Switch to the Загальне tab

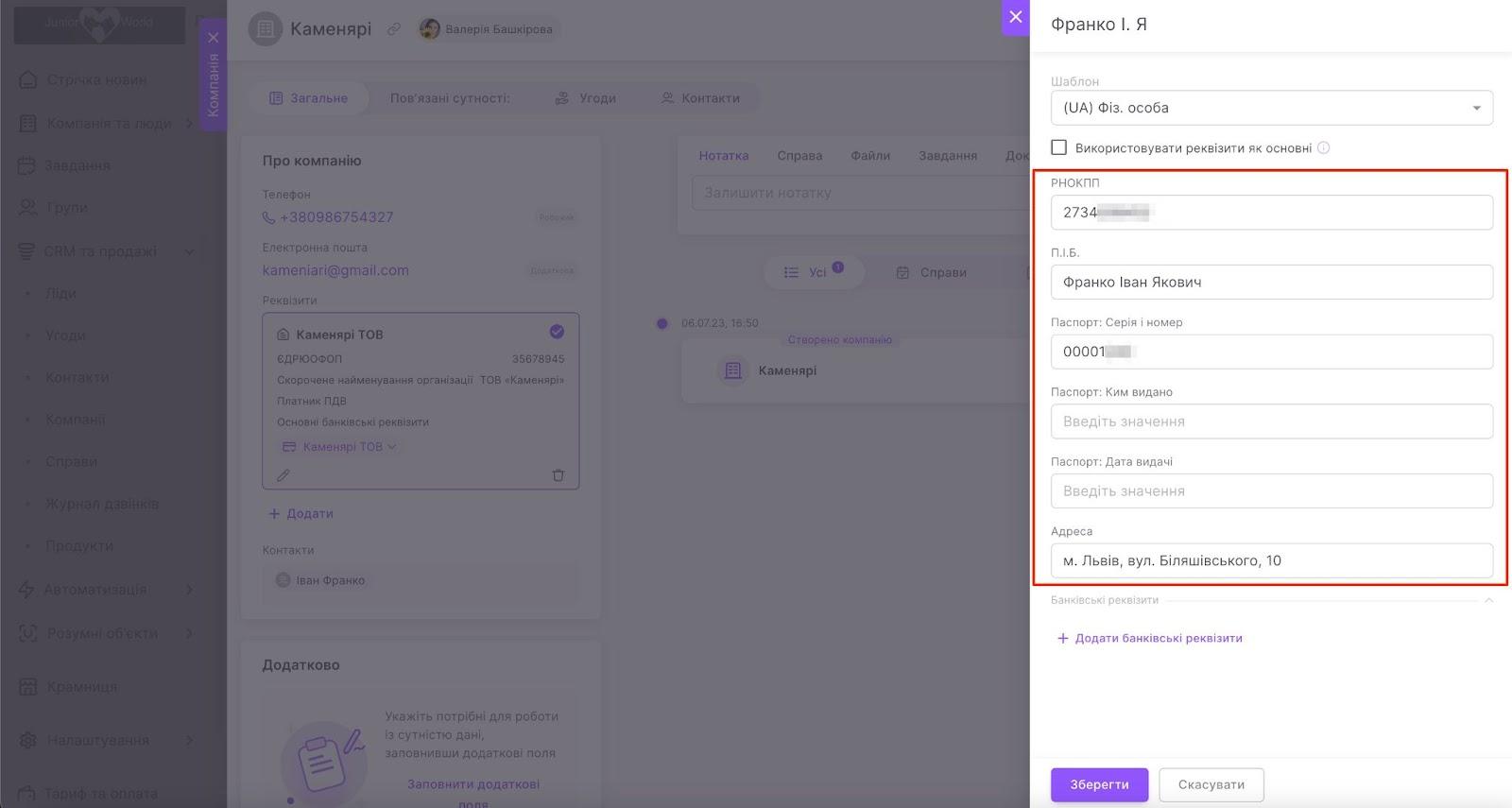309,98
